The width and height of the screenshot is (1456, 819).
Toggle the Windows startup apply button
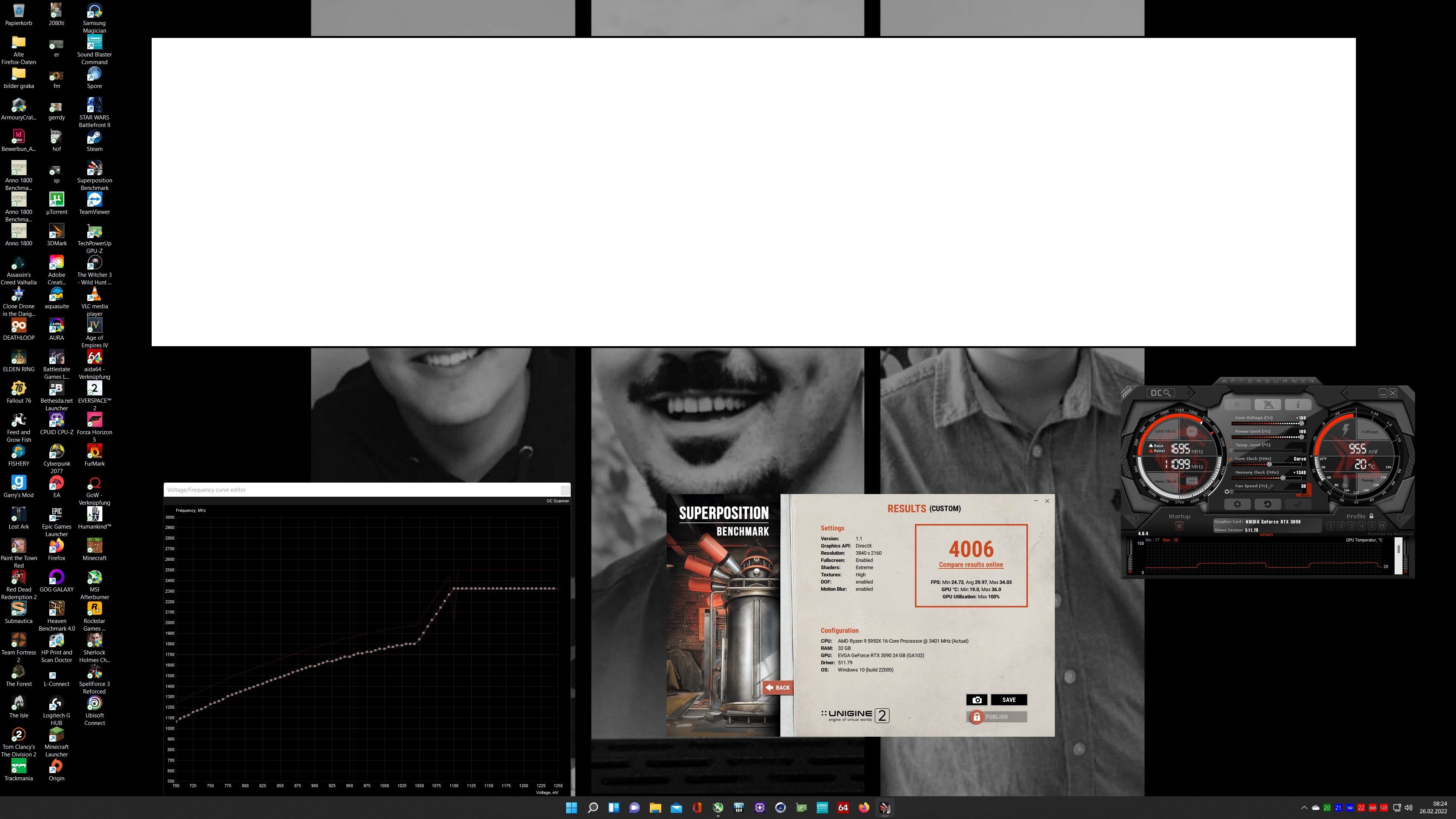pyautogui.click(x=1180, y=526)
